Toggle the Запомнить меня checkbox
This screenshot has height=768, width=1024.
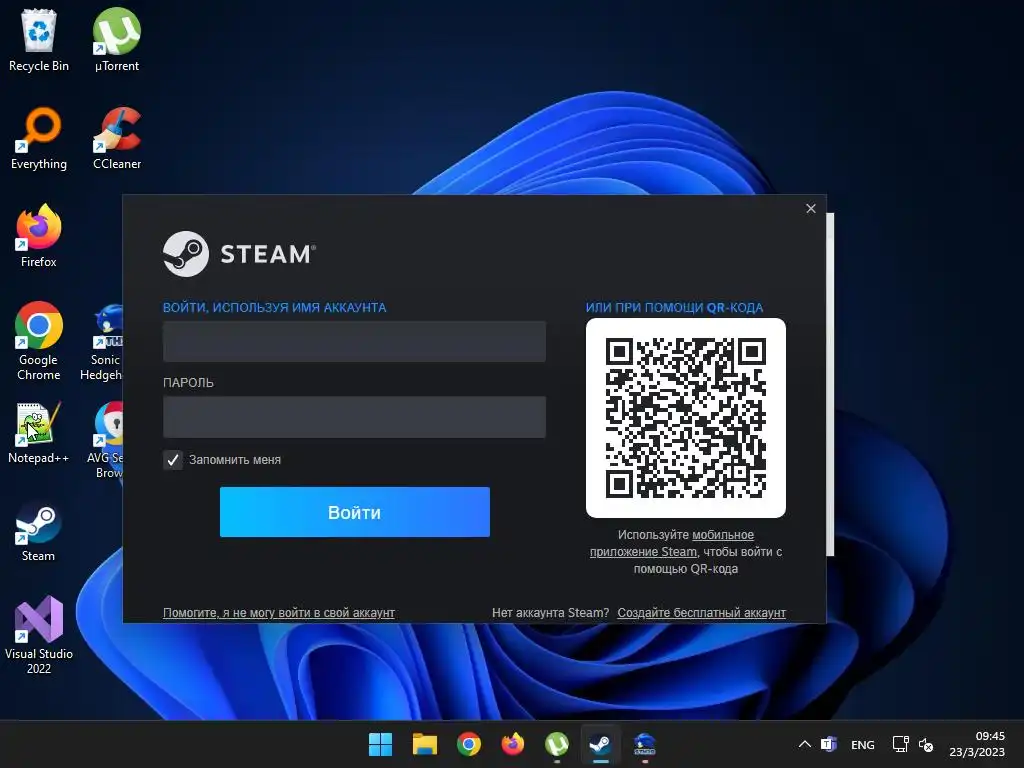(x=172, y=460)
